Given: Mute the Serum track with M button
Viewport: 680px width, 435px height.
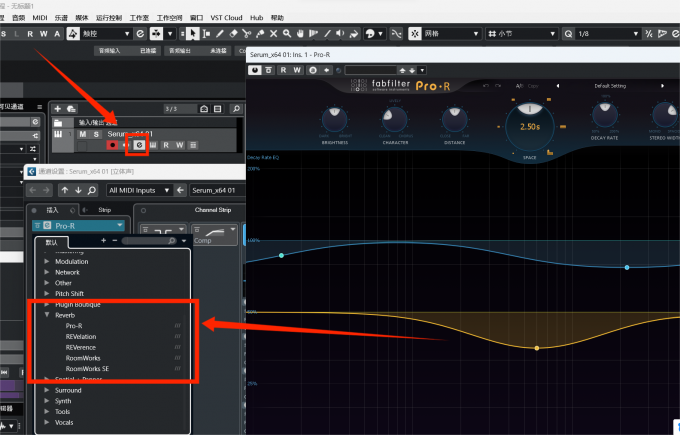Looking at the screenshot, I should tap(82, 134).
